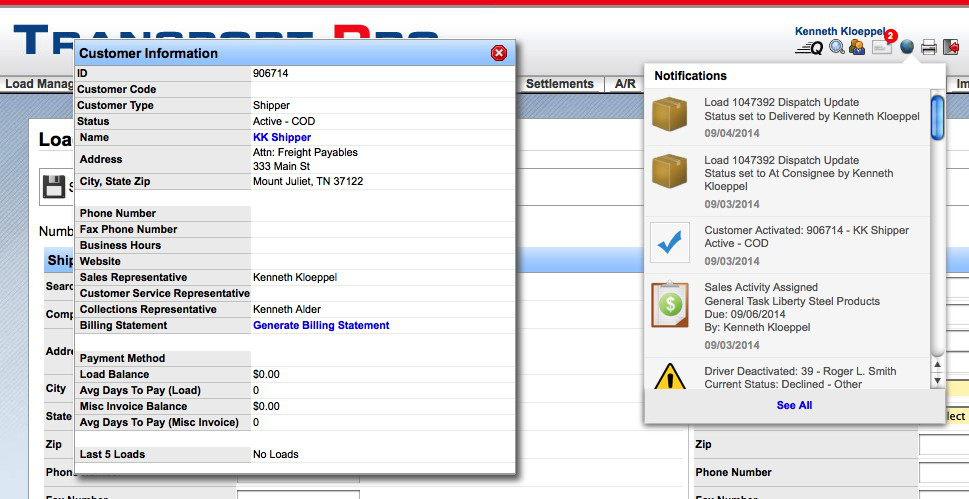This screenshot has height=499, width=969.
Task: Open the messages envelope icon
Action: point(881,47)
